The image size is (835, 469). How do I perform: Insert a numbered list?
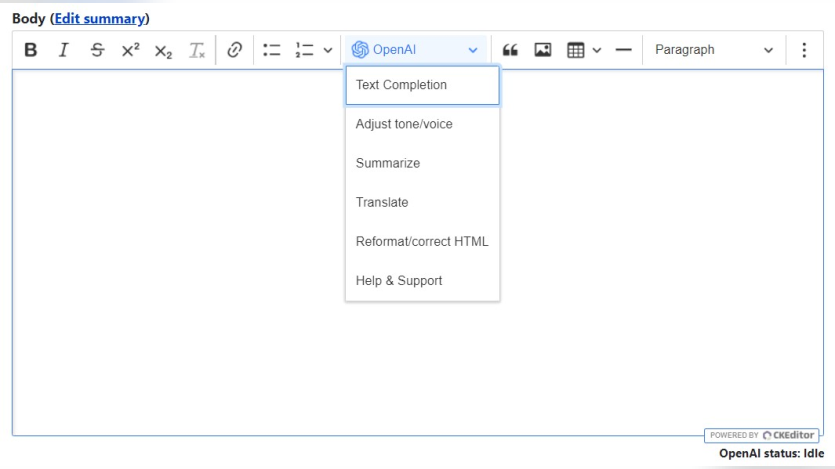(304, 50)
